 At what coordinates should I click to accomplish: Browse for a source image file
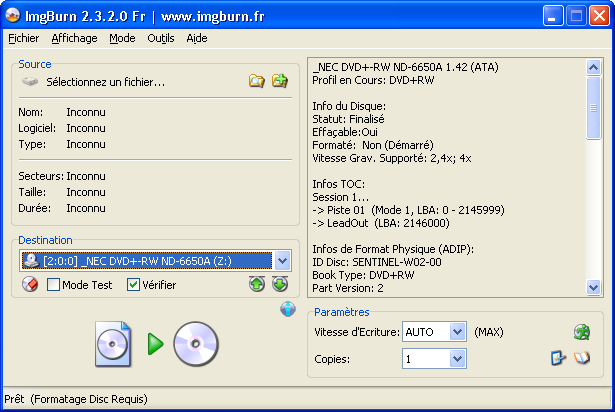[257, 81]
